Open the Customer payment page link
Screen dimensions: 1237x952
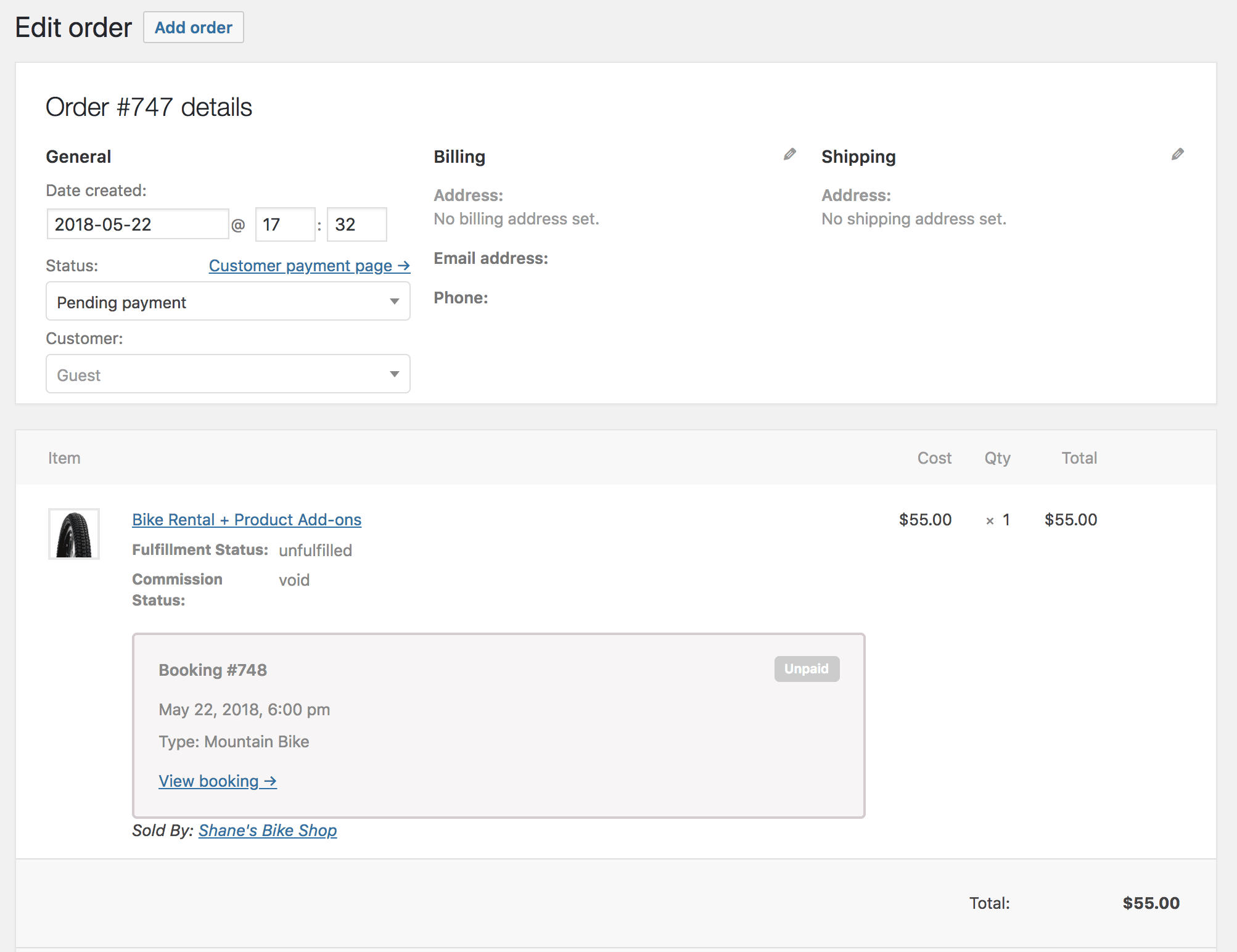click(x=308, y=265)
